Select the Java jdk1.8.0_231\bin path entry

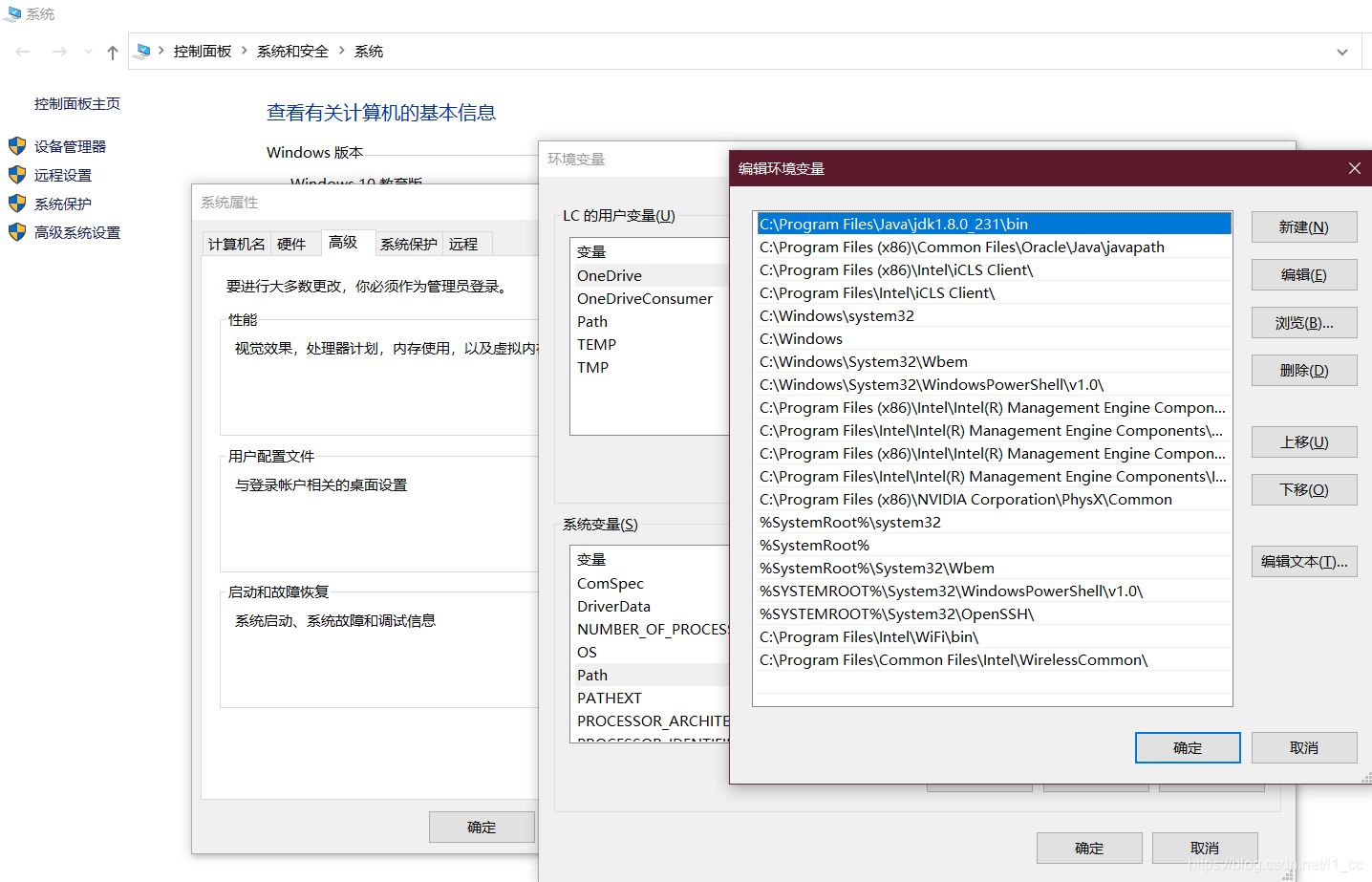pyautogui.click(x=993, y=224)
